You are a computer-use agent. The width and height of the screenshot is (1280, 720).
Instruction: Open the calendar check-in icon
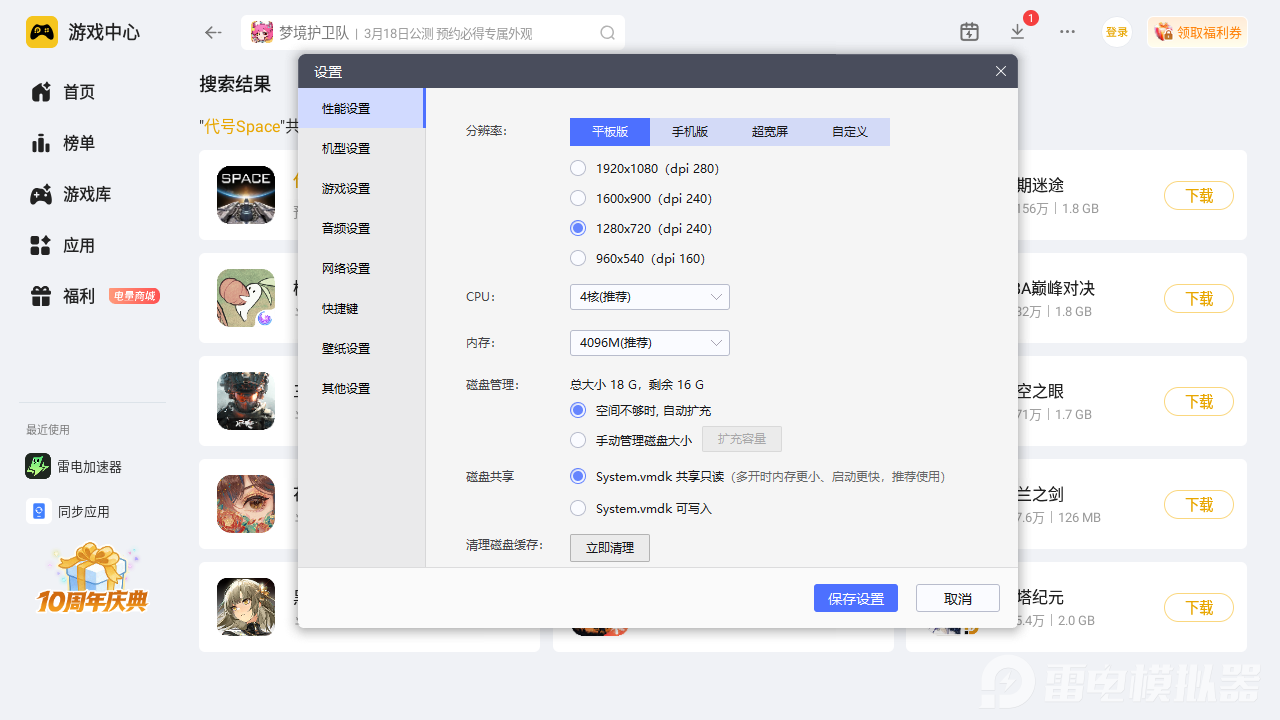[969, 32]
